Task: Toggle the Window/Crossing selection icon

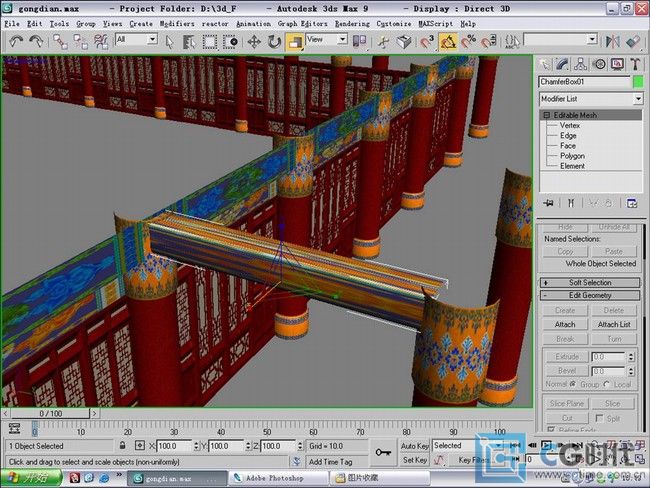Action: [230, 41]
